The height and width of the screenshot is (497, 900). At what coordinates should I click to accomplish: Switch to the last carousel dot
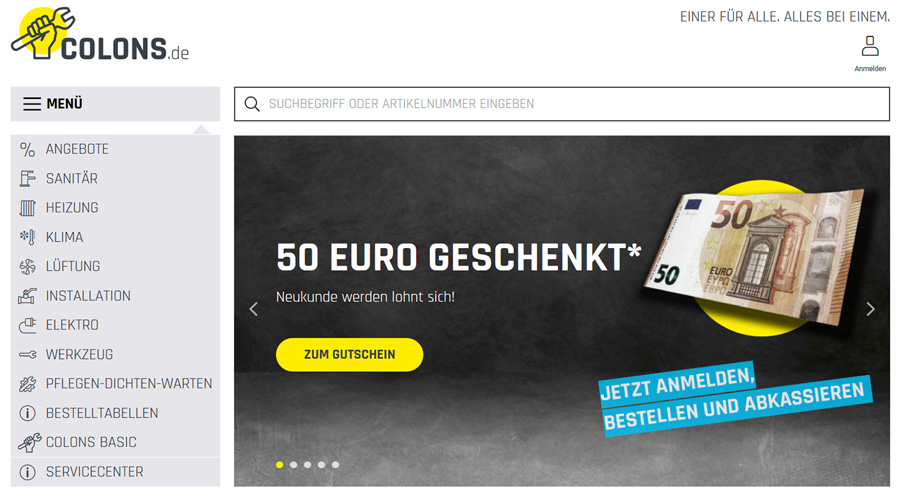335,465
